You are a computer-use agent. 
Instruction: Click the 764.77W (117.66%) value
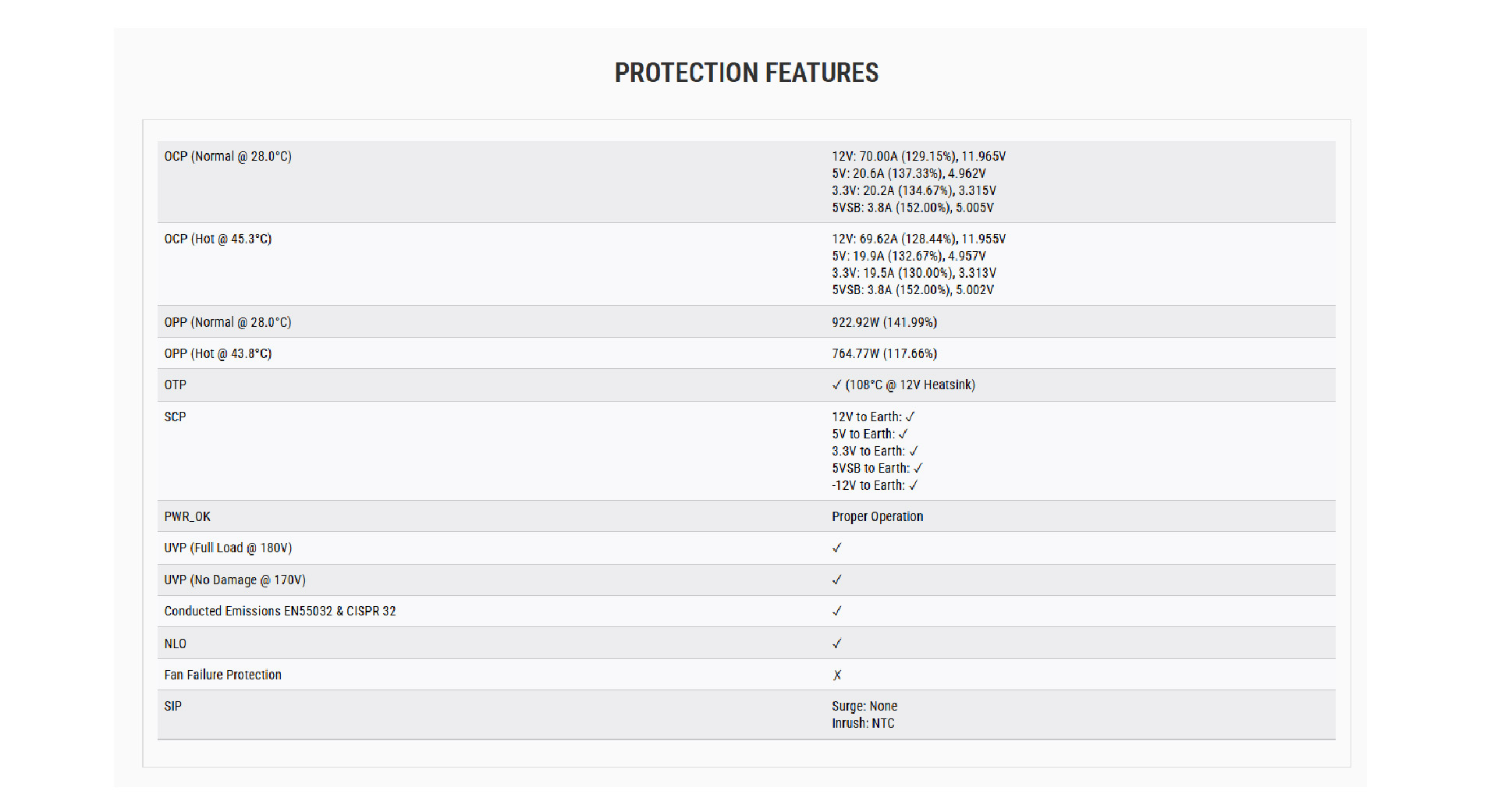(x=884, y=353)
